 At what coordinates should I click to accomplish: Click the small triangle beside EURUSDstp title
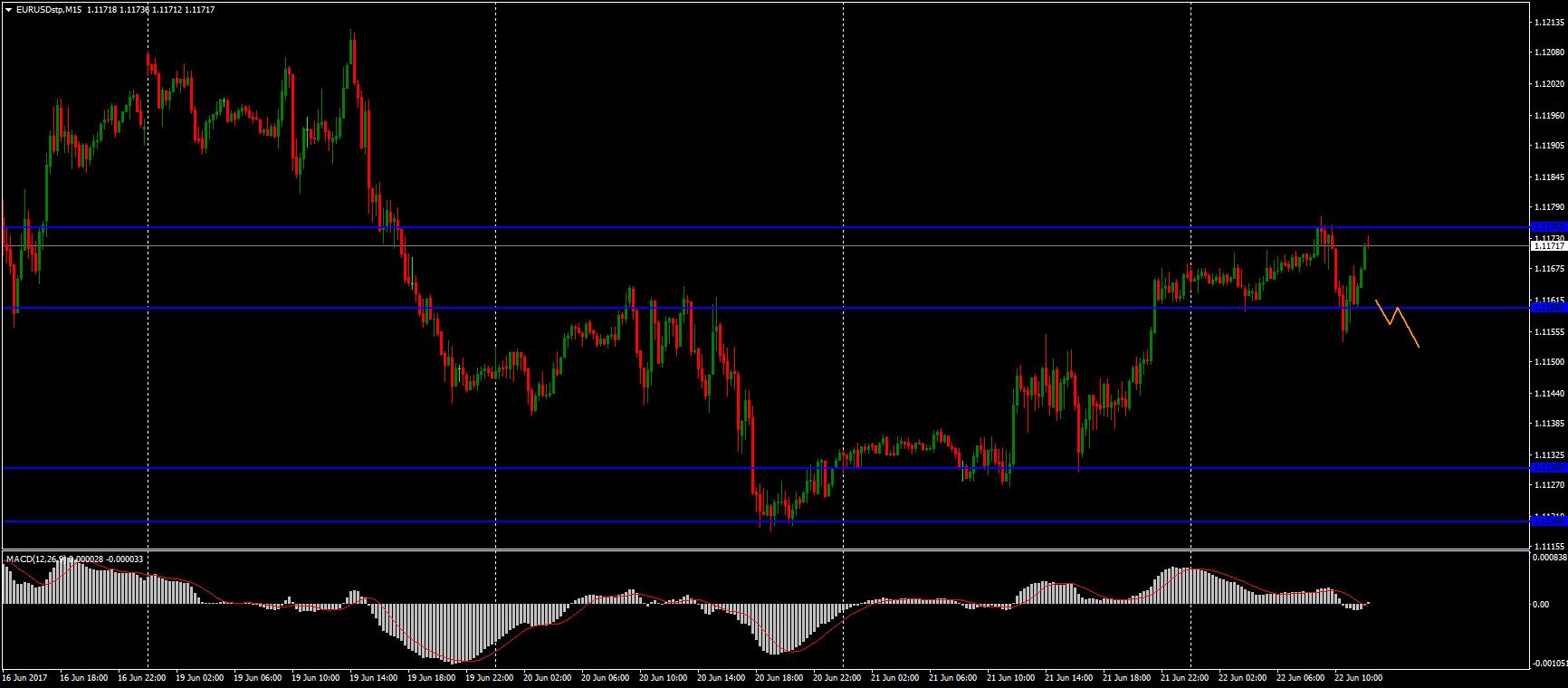[x=8, y=9]
